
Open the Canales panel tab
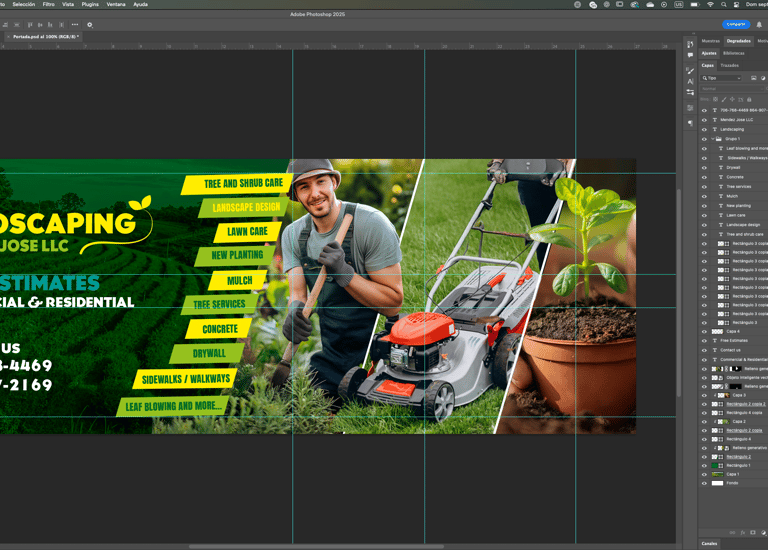(x=709, y=544)
